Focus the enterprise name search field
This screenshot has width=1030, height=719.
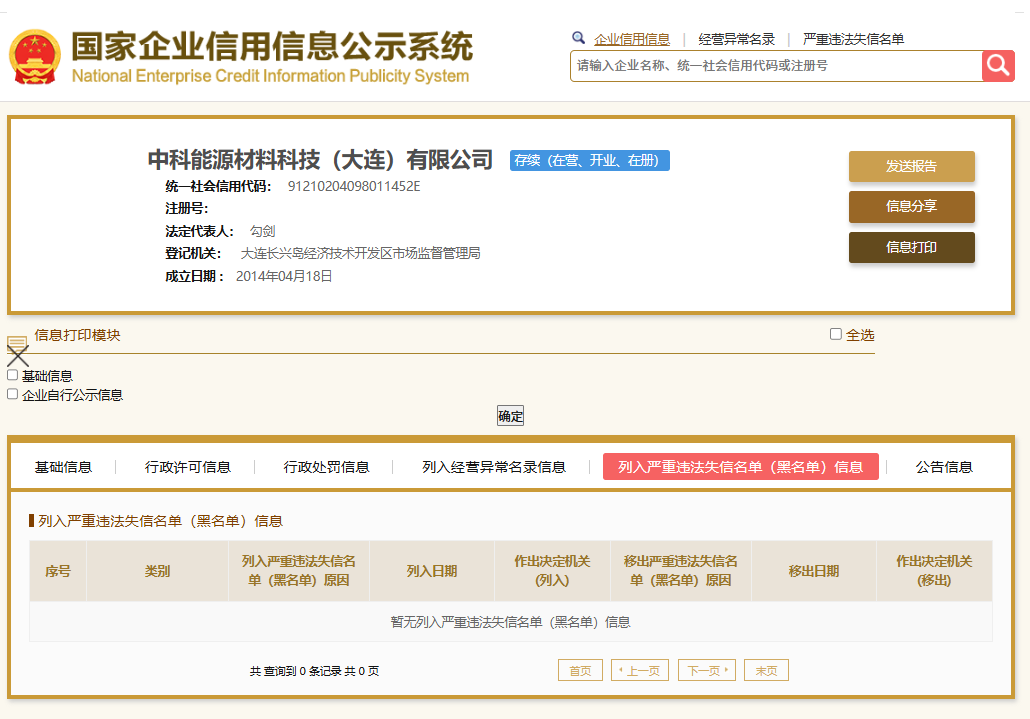tap(776, 66)
